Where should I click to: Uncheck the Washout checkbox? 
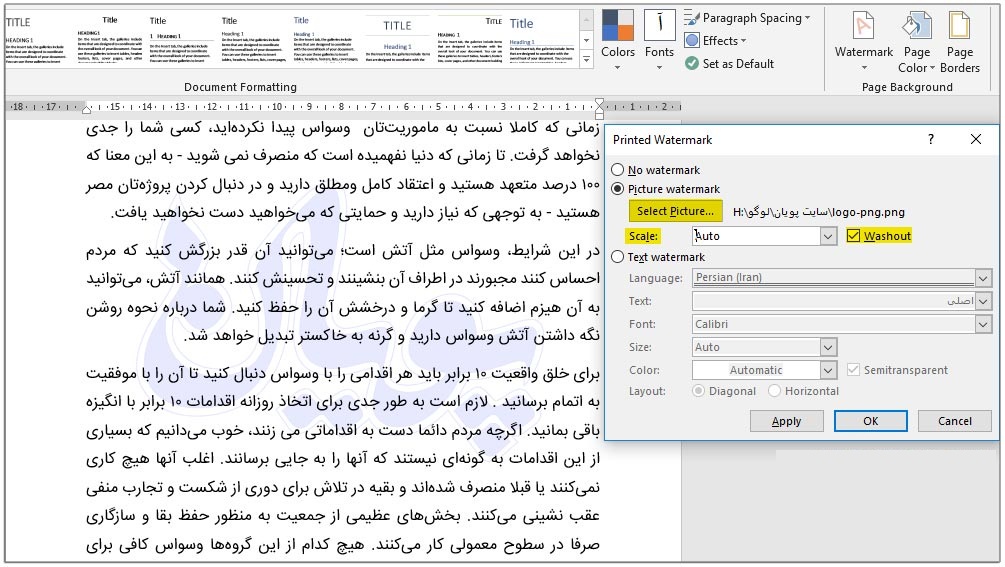853,236
